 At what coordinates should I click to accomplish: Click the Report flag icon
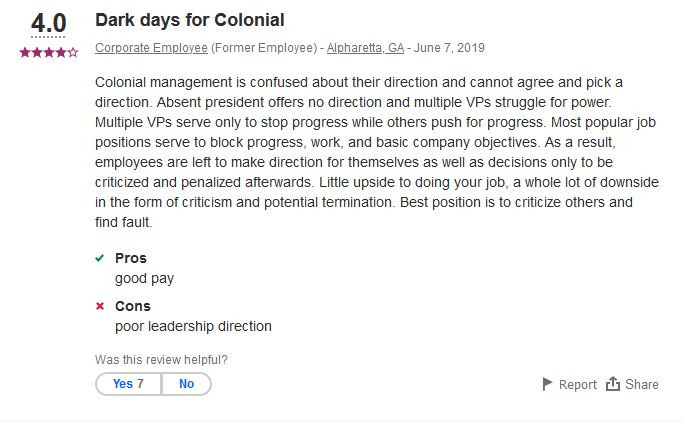547,384
